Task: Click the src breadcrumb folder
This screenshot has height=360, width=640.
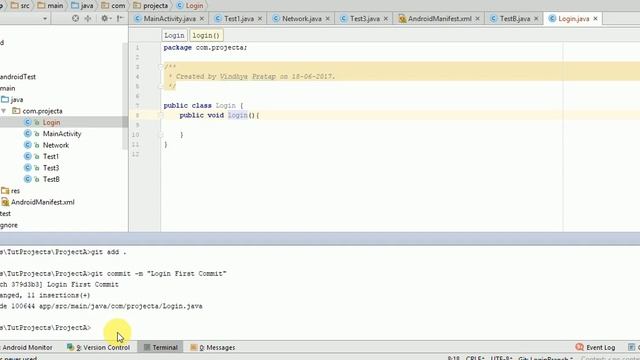Action: point(20,6)
